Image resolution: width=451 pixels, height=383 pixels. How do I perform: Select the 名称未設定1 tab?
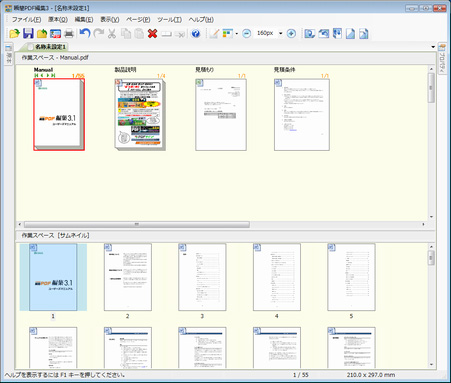pos(47,47)
